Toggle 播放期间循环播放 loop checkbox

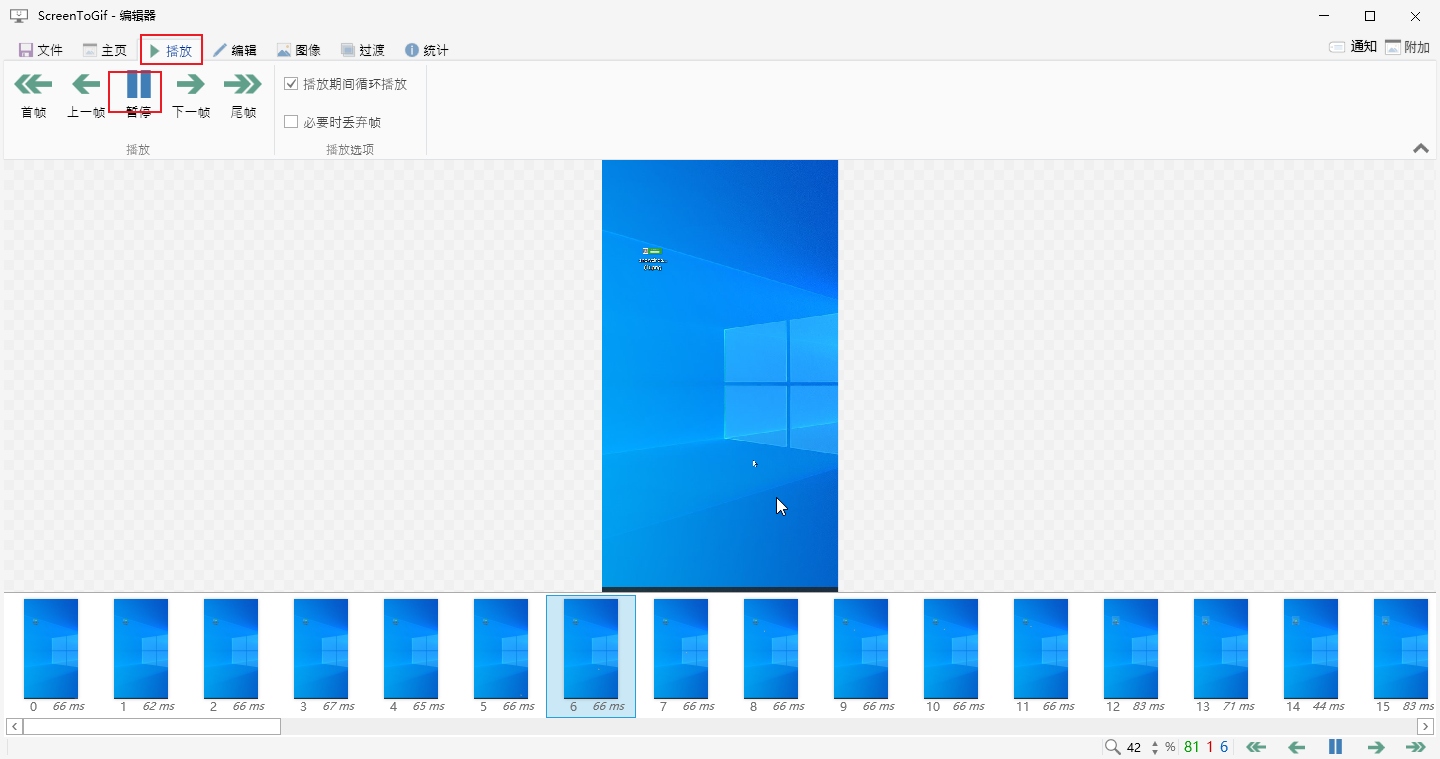[292, 84]
